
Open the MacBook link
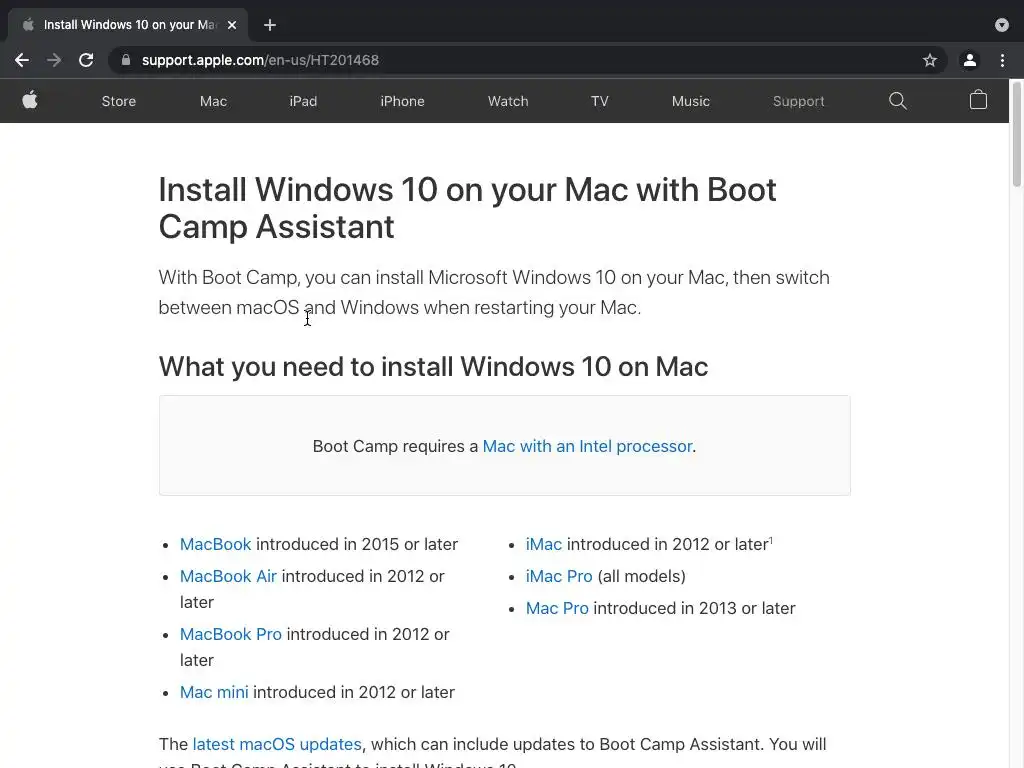point(216,544)
